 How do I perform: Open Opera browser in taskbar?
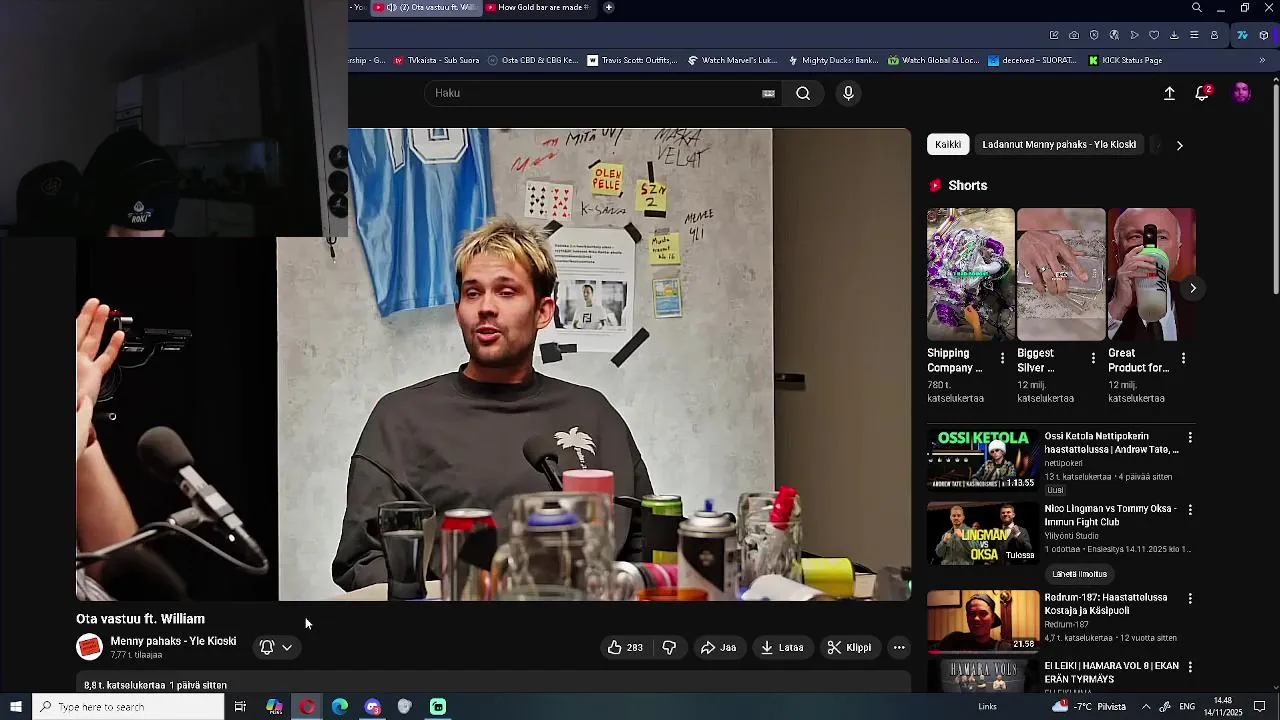[x=307, y=707]
